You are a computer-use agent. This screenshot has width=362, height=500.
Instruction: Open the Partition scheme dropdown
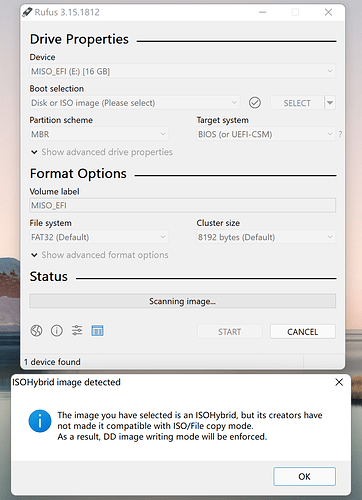point(99,134)
